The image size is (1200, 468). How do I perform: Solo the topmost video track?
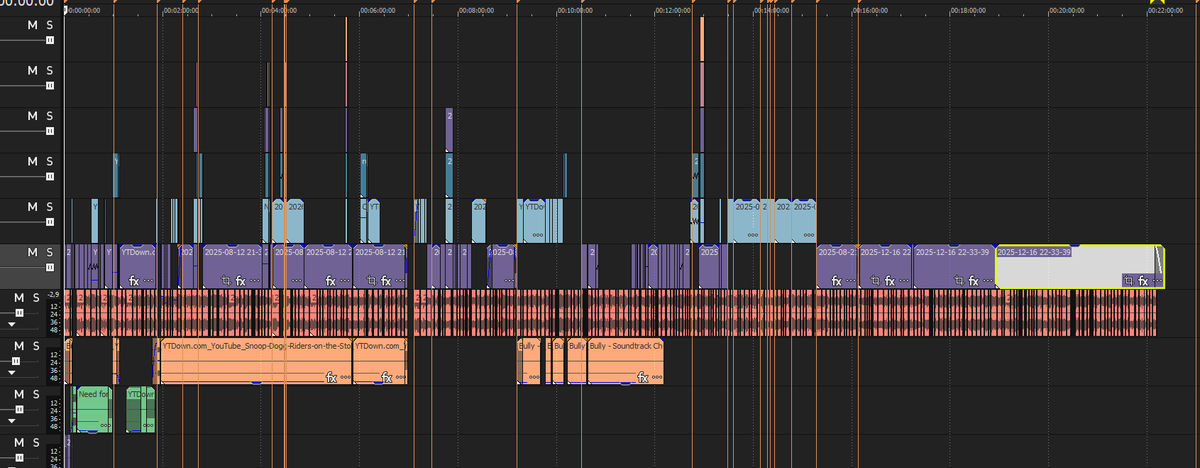coord(49,25)
